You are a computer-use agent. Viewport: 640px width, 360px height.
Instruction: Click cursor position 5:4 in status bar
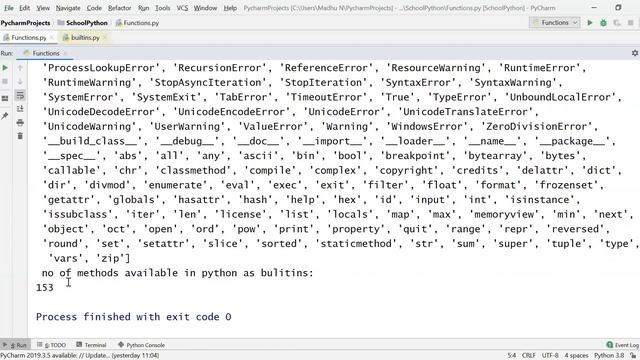click(x=511, y=356)
